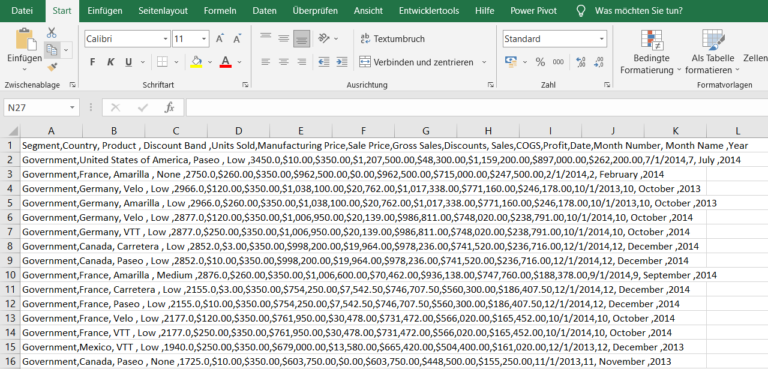This screenshot has height=369, width=768.
Task: Click the accounting currency format icon
Action: click(x=511, y=62)
